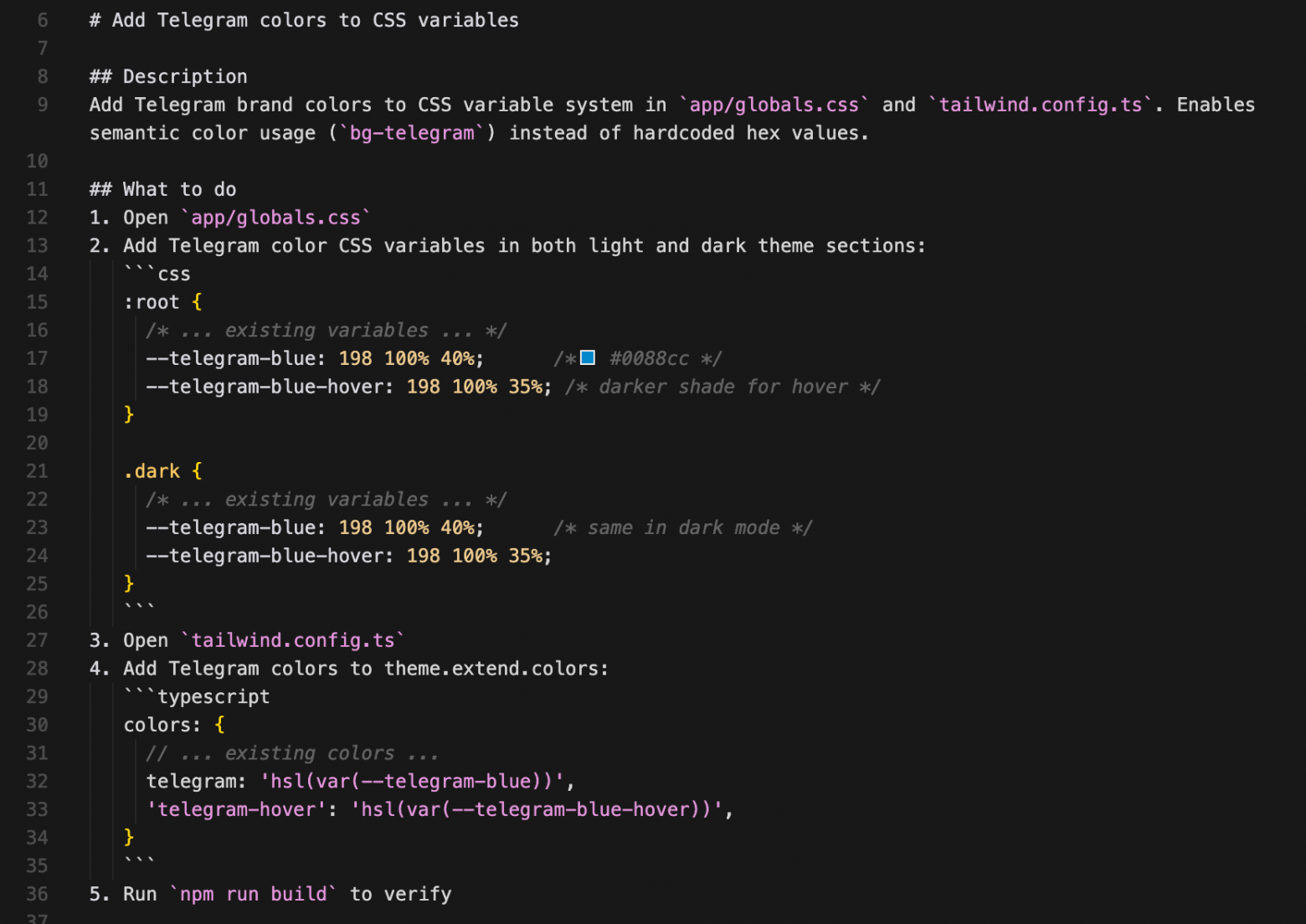1306x924 pixels.
Task: Click gutter line number 28
Action: [37, 669]
